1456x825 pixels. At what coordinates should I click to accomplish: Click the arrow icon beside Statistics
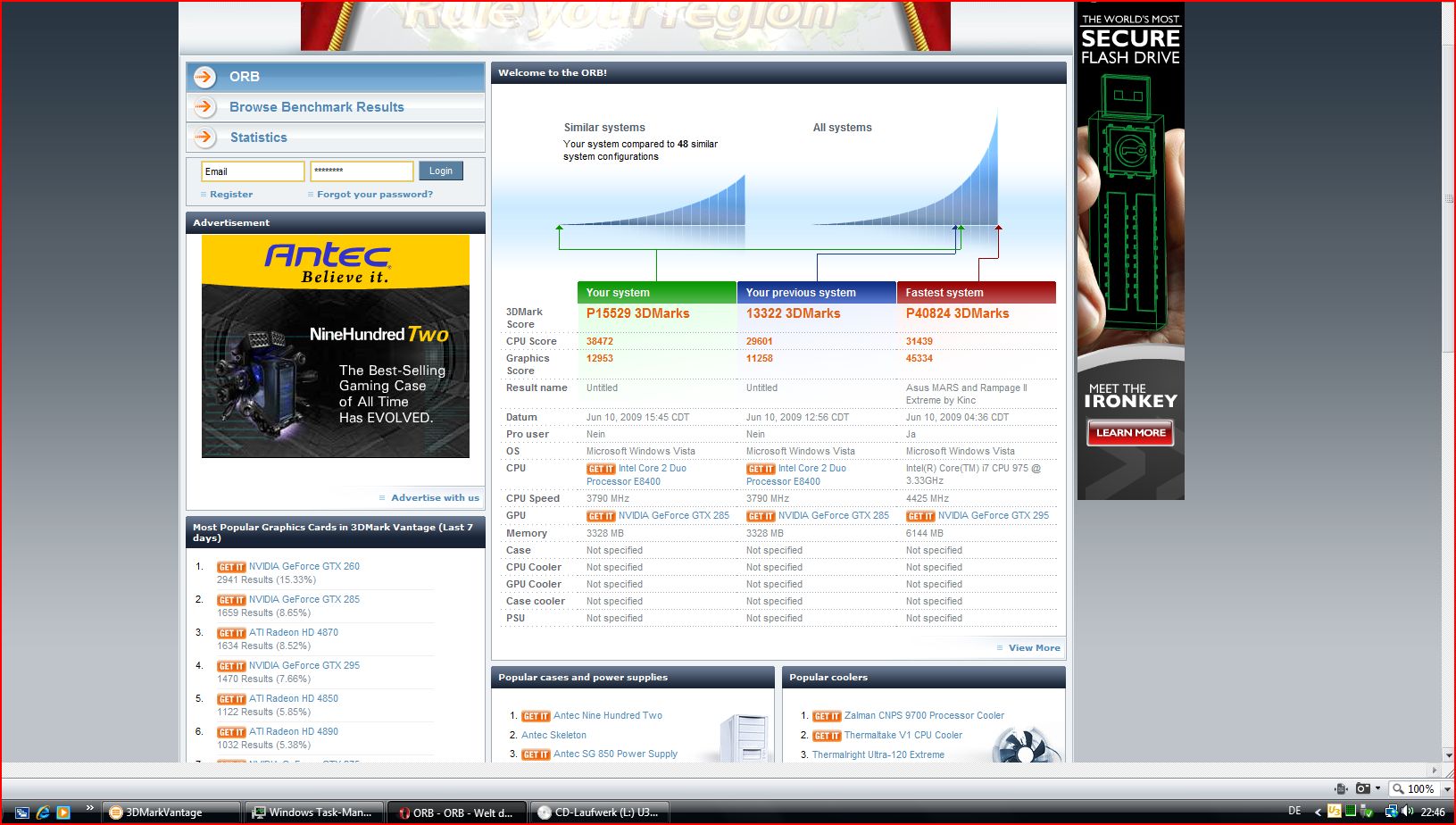tap(204, 137)
